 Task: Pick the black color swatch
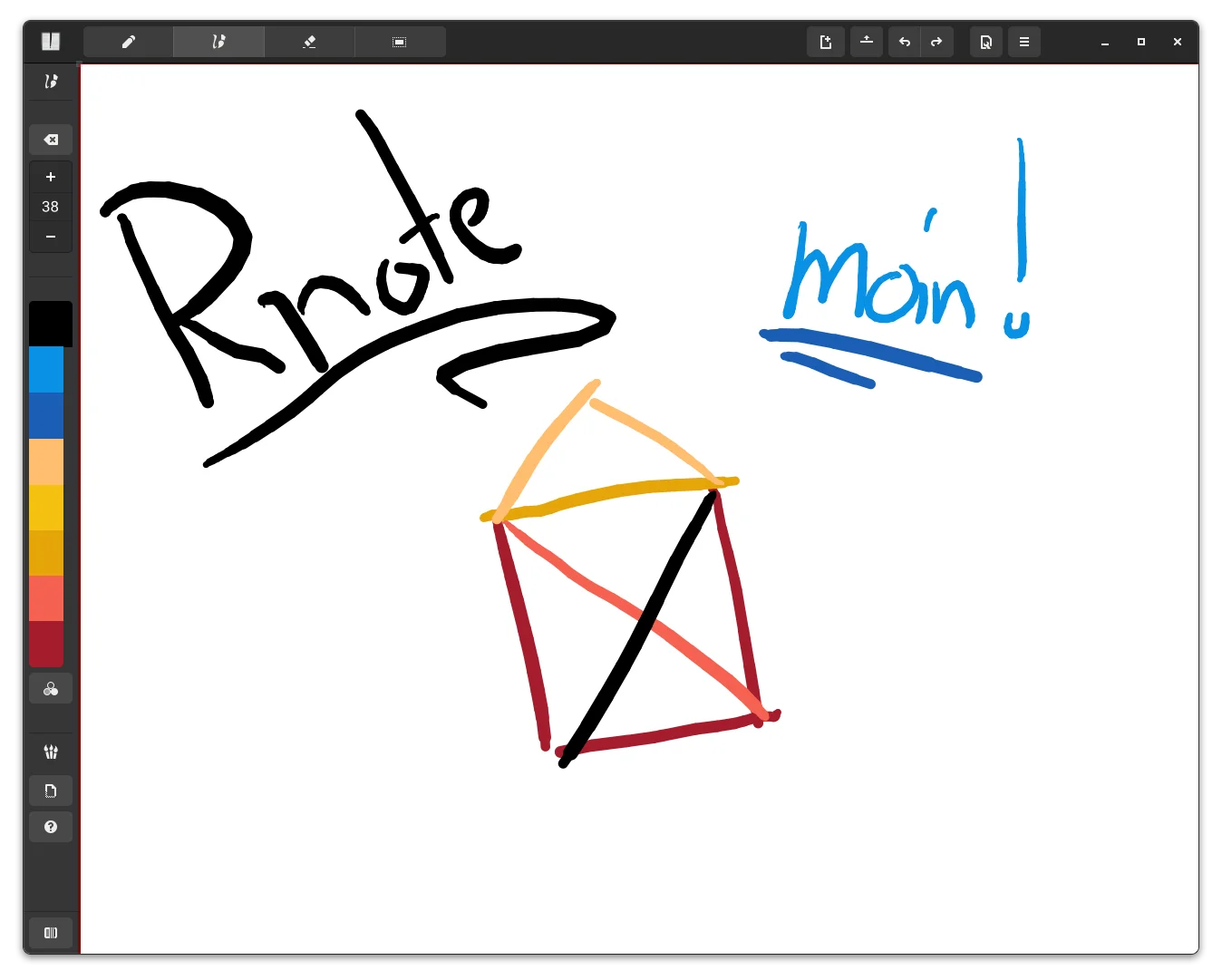point(51,324)
